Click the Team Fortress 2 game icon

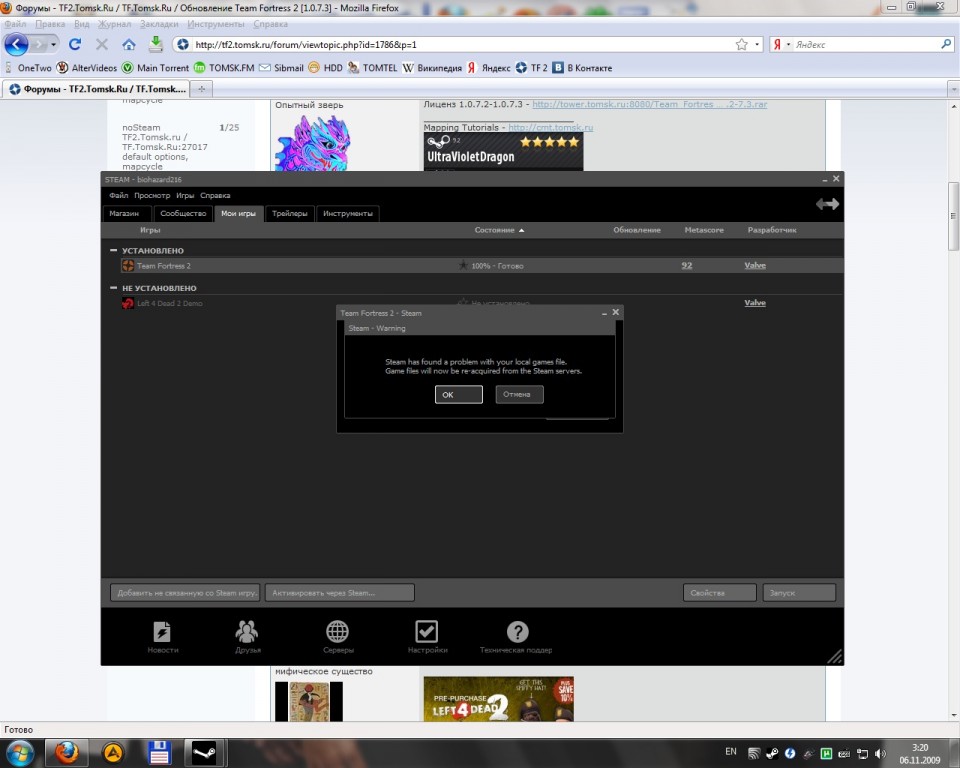point(128,266)
